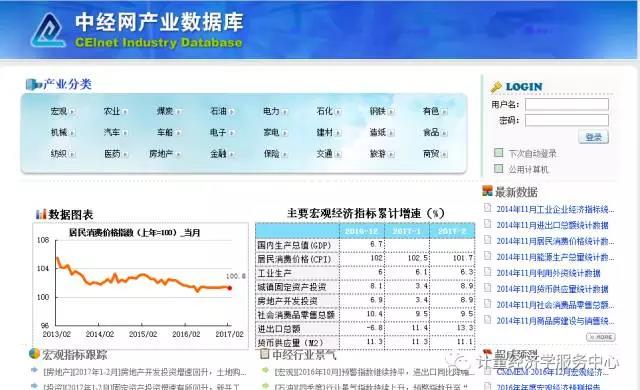This screenshot has height=390, width=640.
Task: Open the 纺织 industry category
Action: [x=58, y=154]
